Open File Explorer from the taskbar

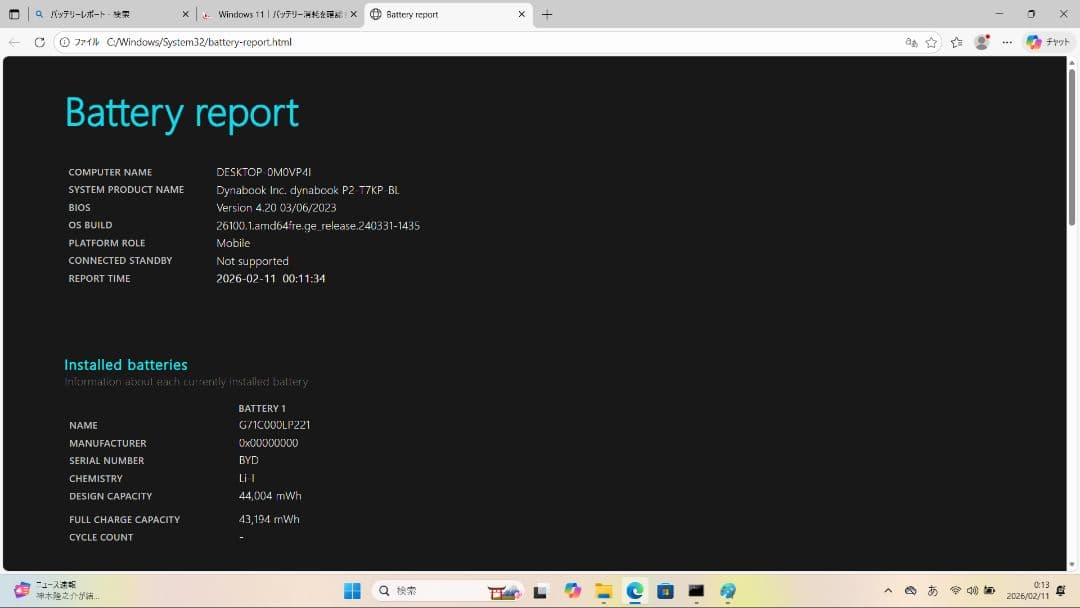point(602,590)
